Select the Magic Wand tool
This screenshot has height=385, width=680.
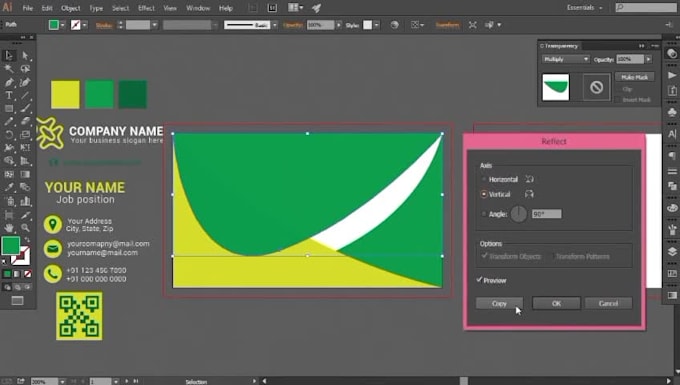[9, 69]
